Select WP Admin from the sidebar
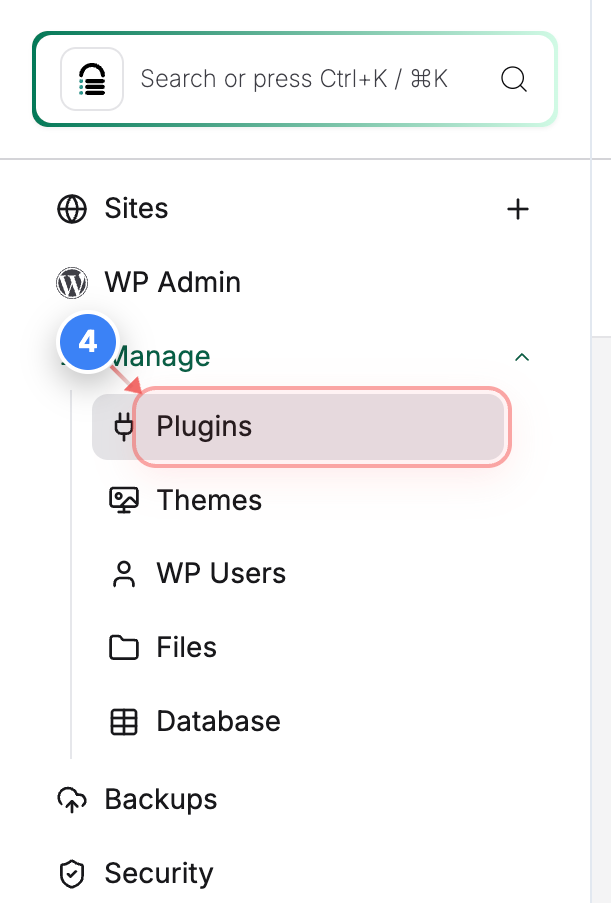The height and width of the screenshot is (903, 611). (x=172, y=283)
